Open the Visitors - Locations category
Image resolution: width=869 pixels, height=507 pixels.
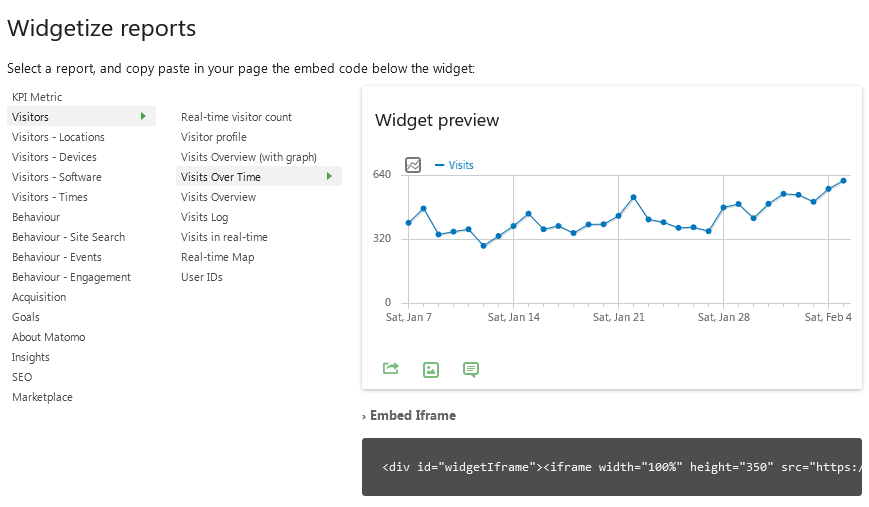(x=58, y=137)
